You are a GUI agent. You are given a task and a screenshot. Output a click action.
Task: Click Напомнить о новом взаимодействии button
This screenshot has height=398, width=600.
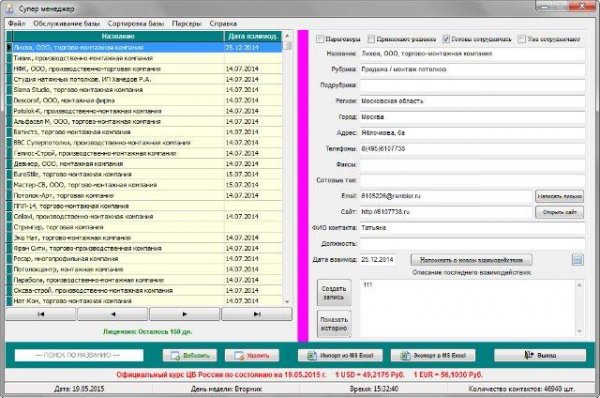(x=471, y=260)
